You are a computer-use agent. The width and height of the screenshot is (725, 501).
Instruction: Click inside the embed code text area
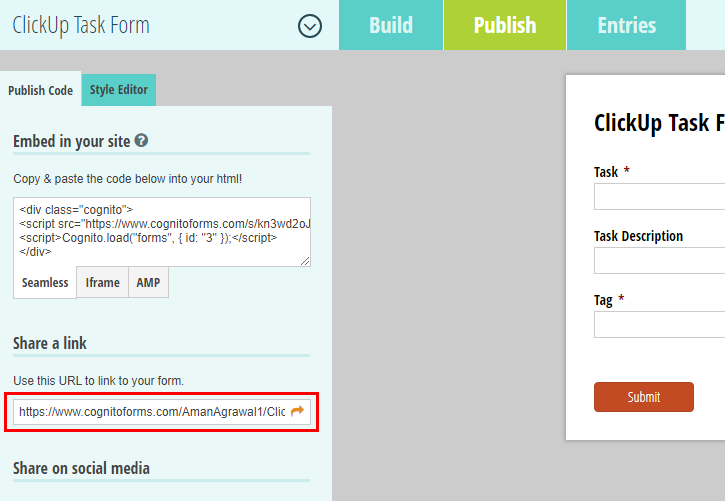(162, 232)
